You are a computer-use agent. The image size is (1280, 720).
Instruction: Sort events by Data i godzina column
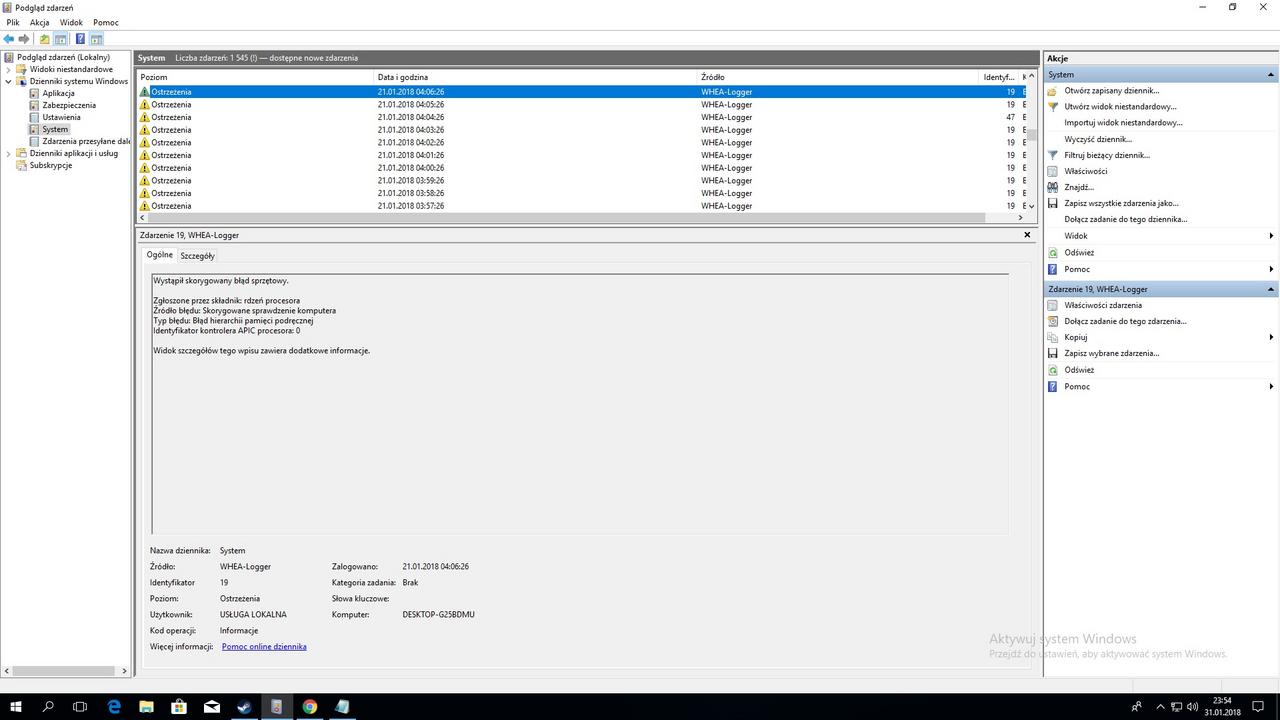point(535,77)
